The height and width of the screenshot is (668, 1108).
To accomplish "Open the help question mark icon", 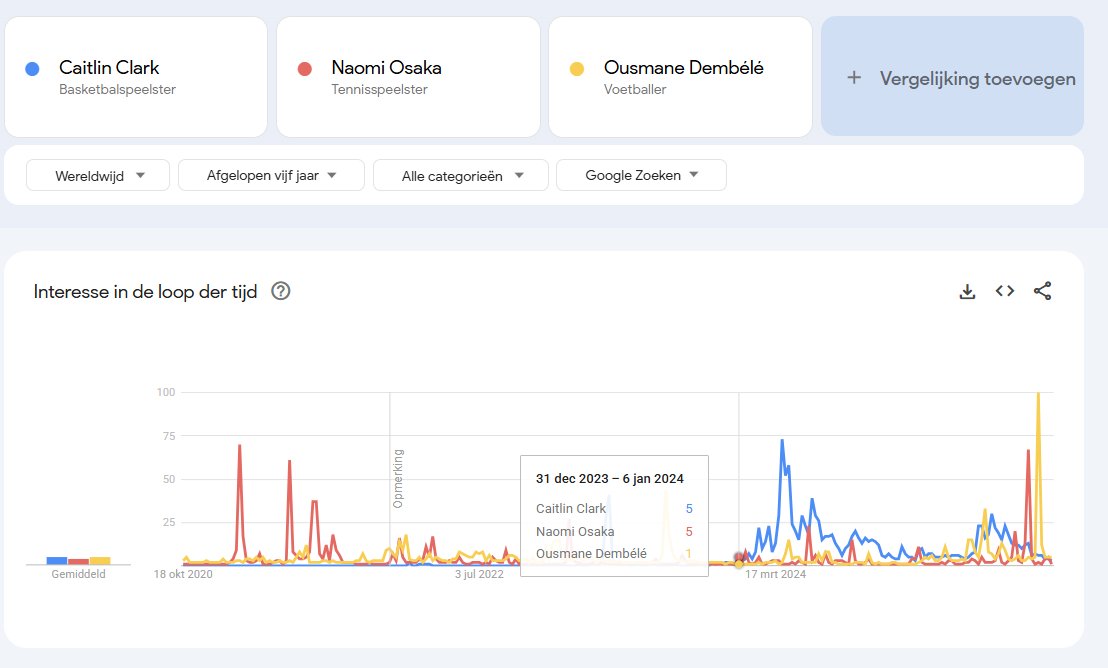I will point(281,291).
